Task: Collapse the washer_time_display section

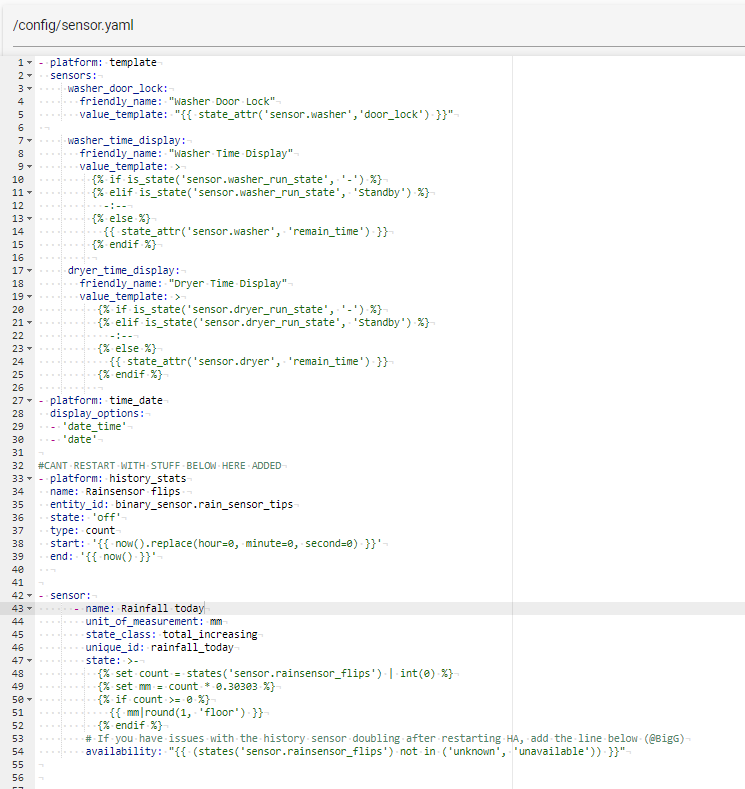Action: [29, 140]
